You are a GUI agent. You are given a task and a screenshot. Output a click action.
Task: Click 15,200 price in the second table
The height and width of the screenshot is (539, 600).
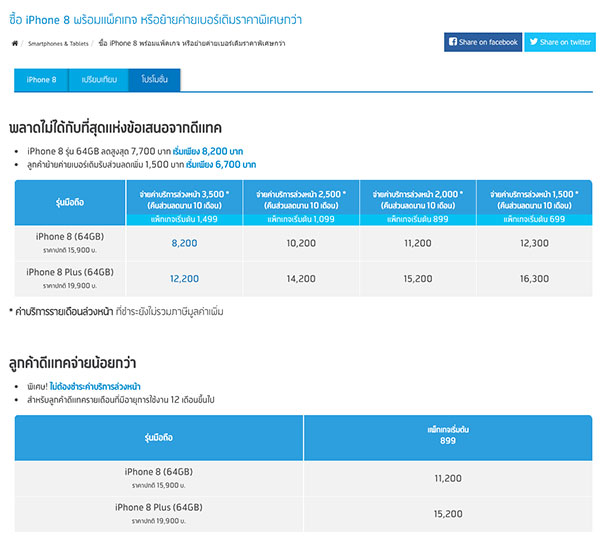448,514
